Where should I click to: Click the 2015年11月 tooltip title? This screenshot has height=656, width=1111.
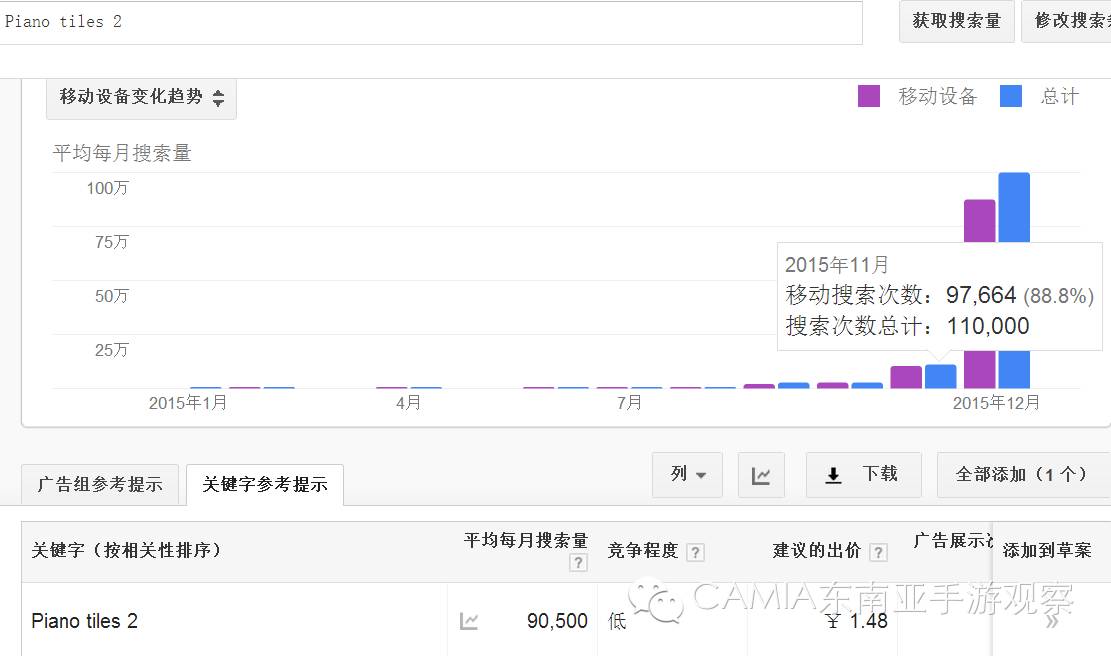837,265
